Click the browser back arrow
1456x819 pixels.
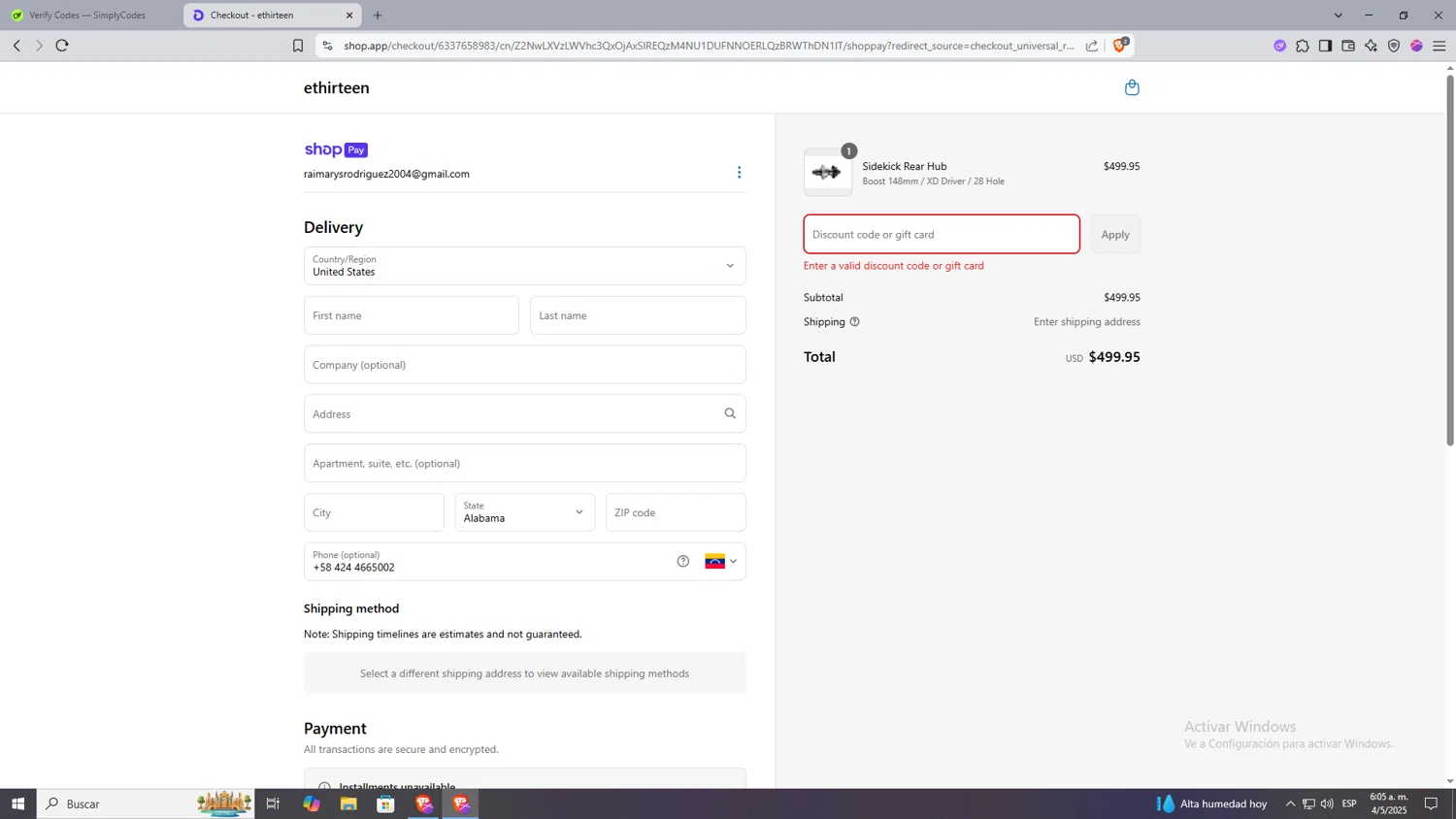(17, 46)
